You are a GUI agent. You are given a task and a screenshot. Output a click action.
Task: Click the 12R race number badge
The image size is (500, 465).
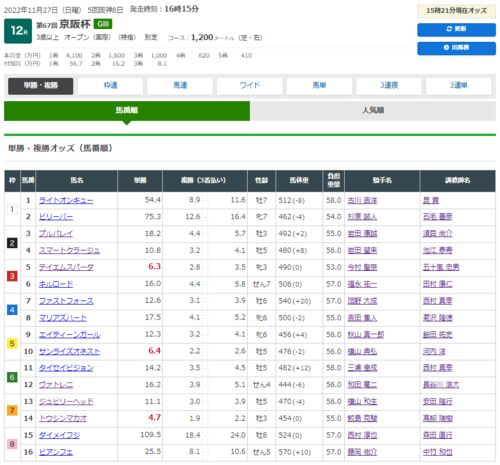click(18, 31)
